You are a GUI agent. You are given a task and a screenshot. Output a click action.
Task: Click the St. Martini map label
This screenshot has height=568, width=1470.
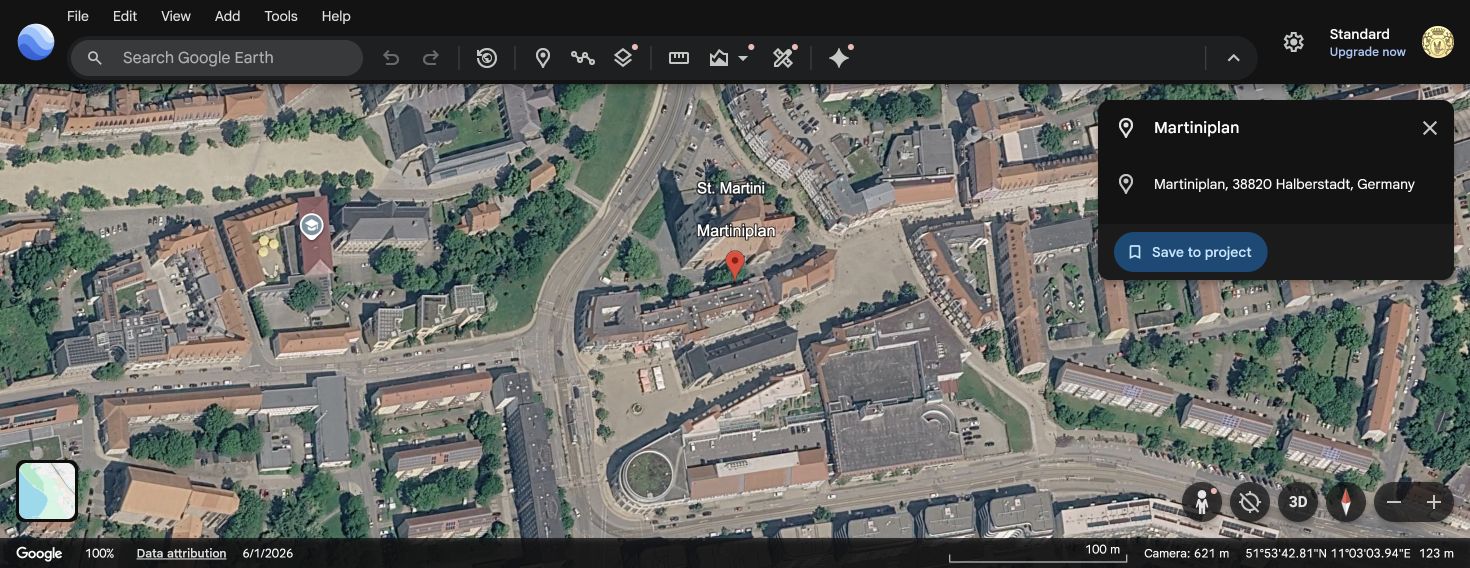731,188
